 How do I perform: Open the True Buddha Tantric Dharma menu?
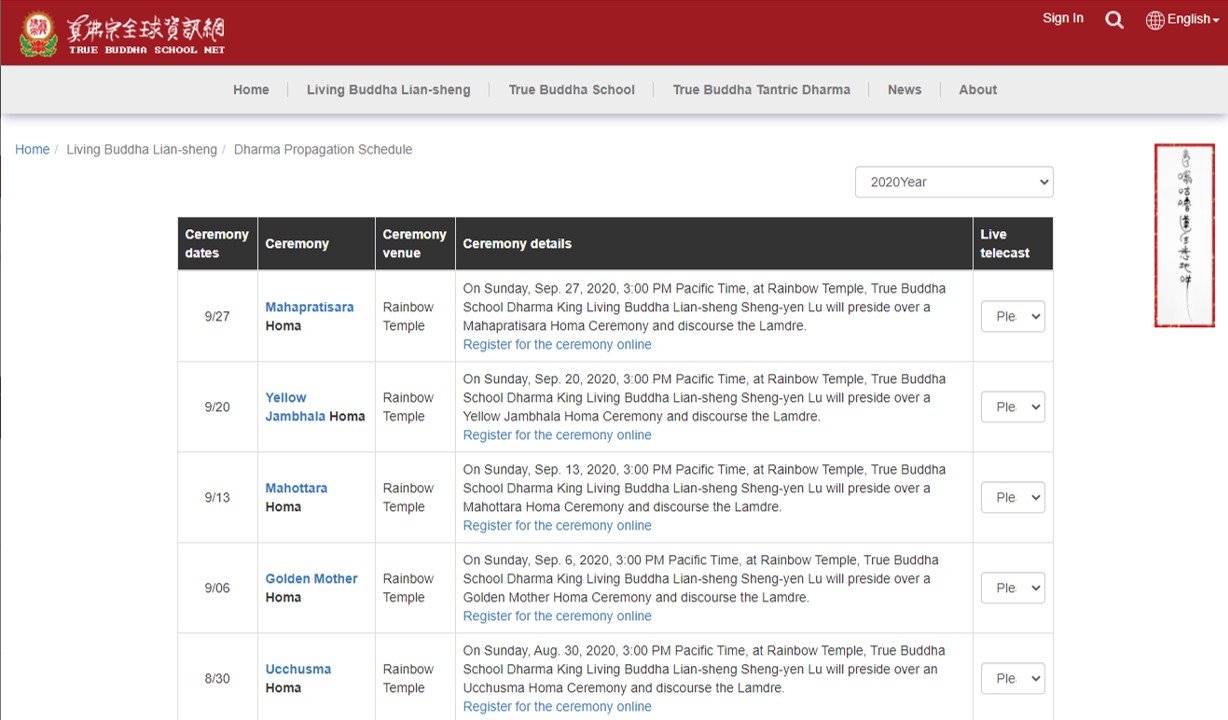761,90
